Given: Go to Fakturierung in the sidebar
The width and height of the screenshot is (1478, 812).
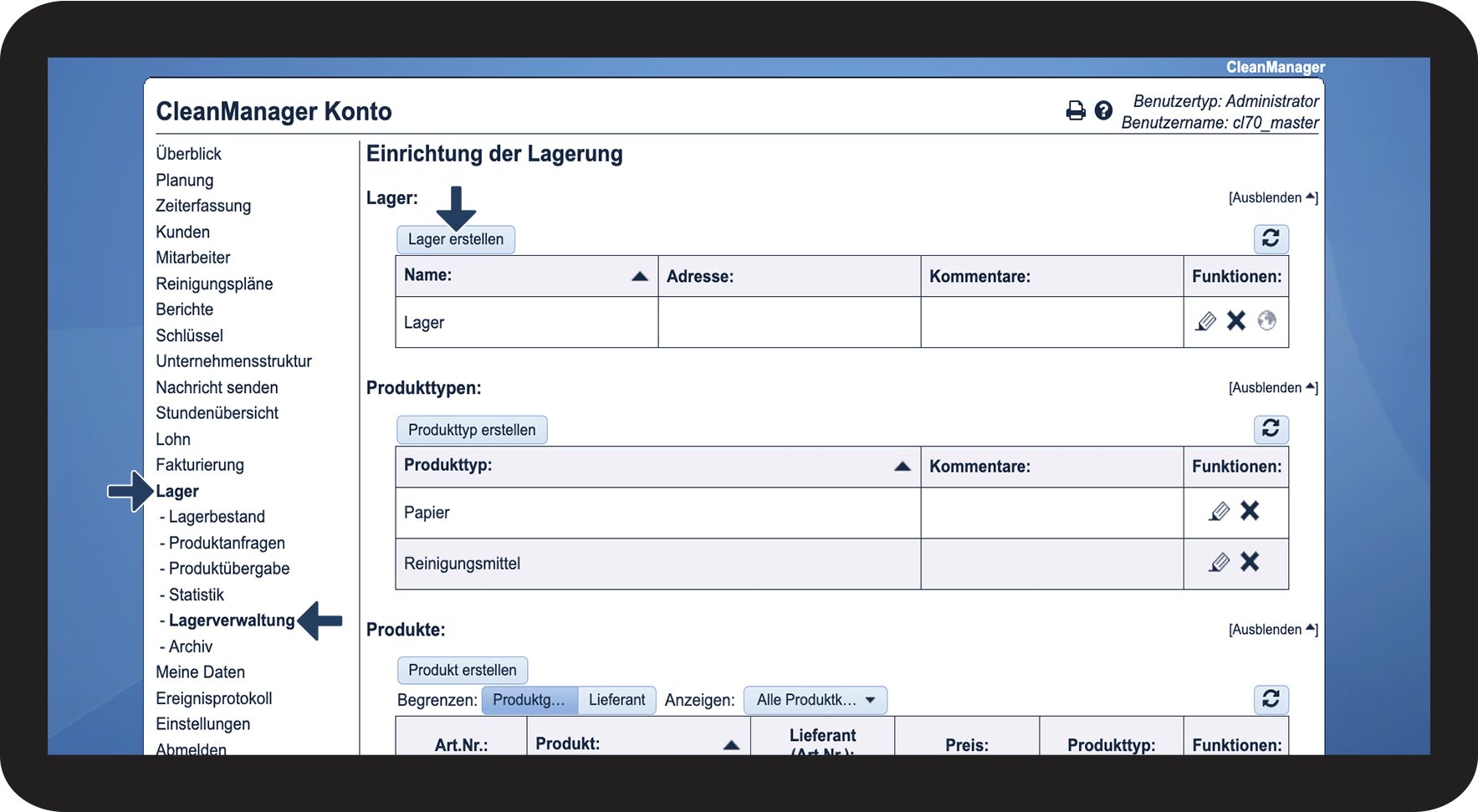Looking at the screenshot, I should click(200, 465).
